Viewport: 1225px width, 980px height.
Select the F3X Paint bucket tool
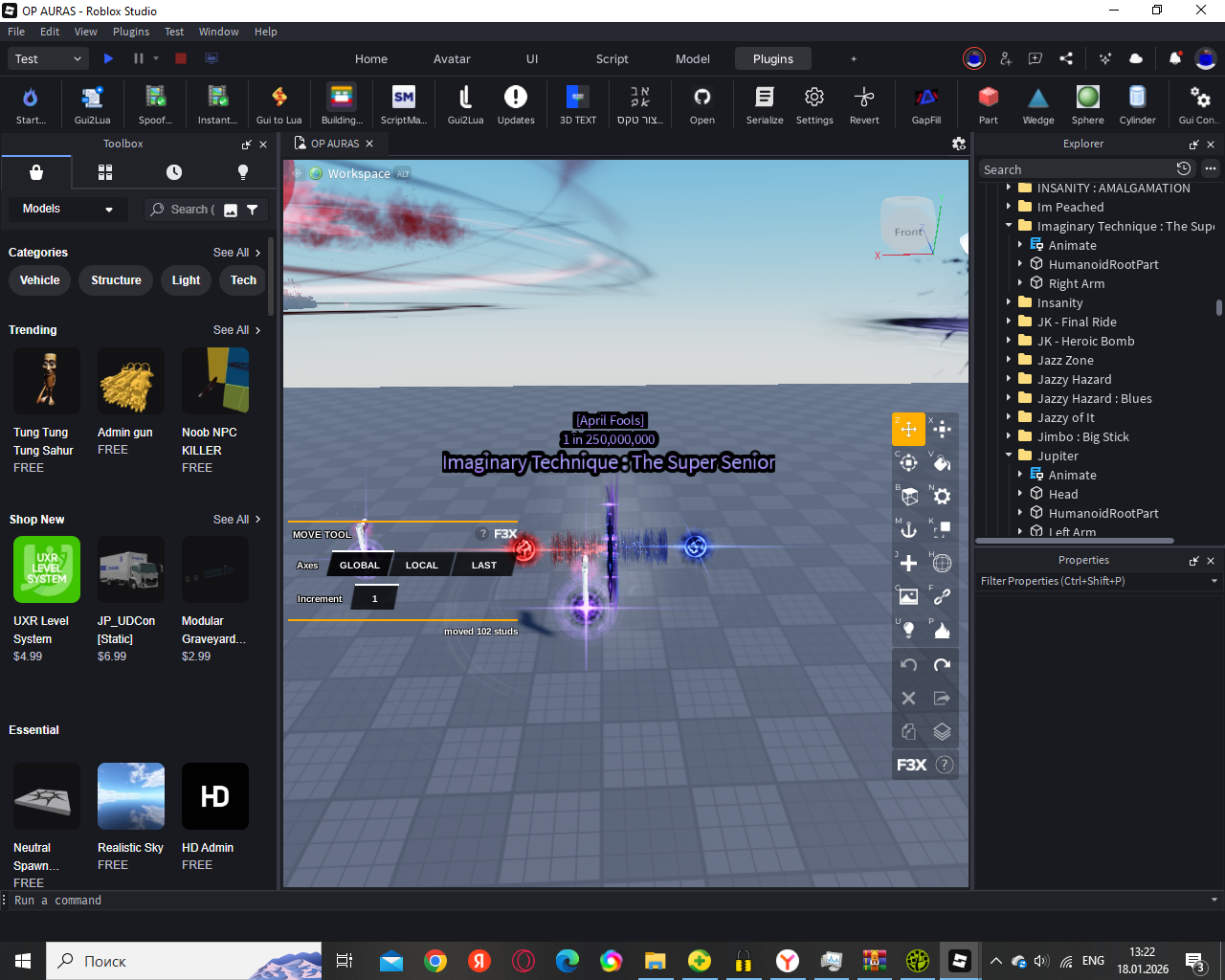click(942, 462)
